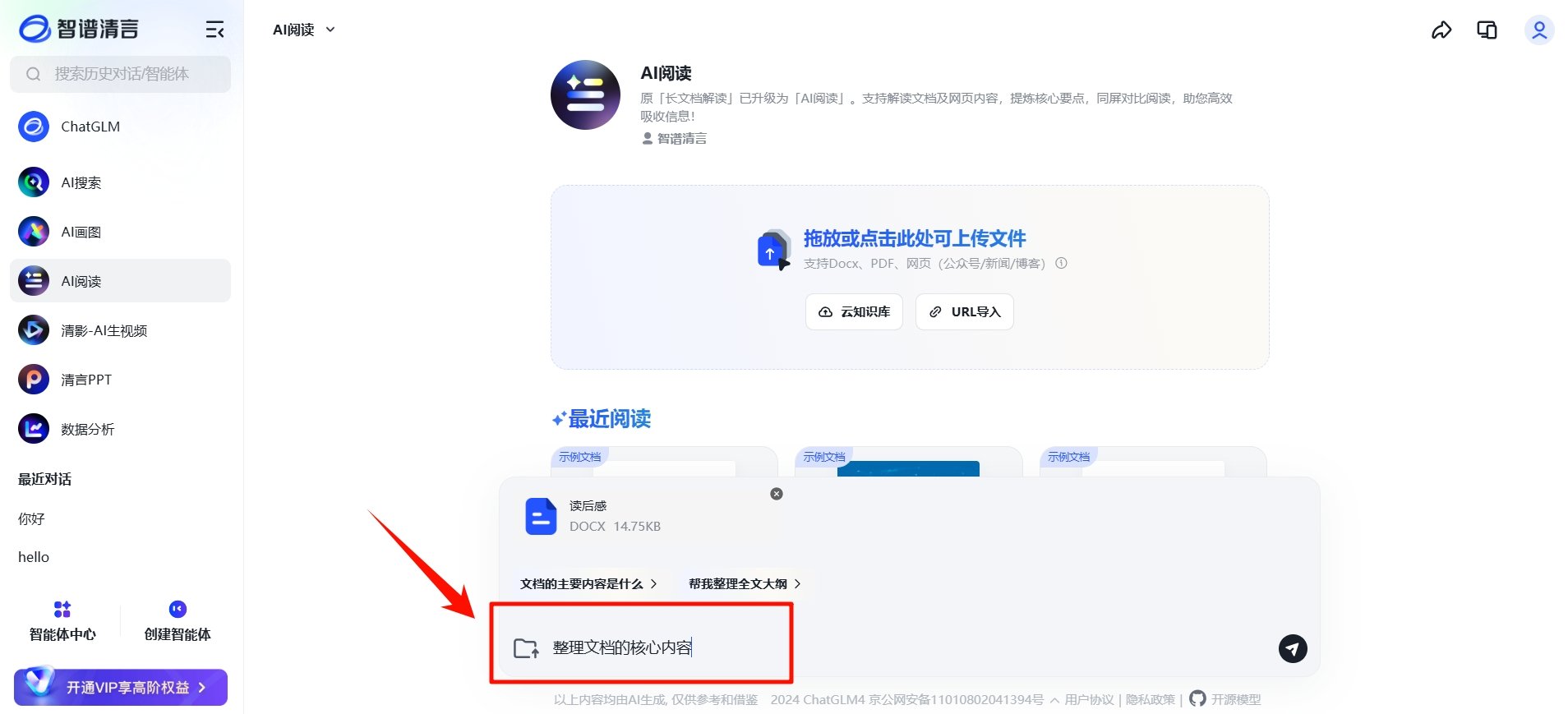
Task: Open AI画图 from the sidebar
Action: [x=120, y=232]
